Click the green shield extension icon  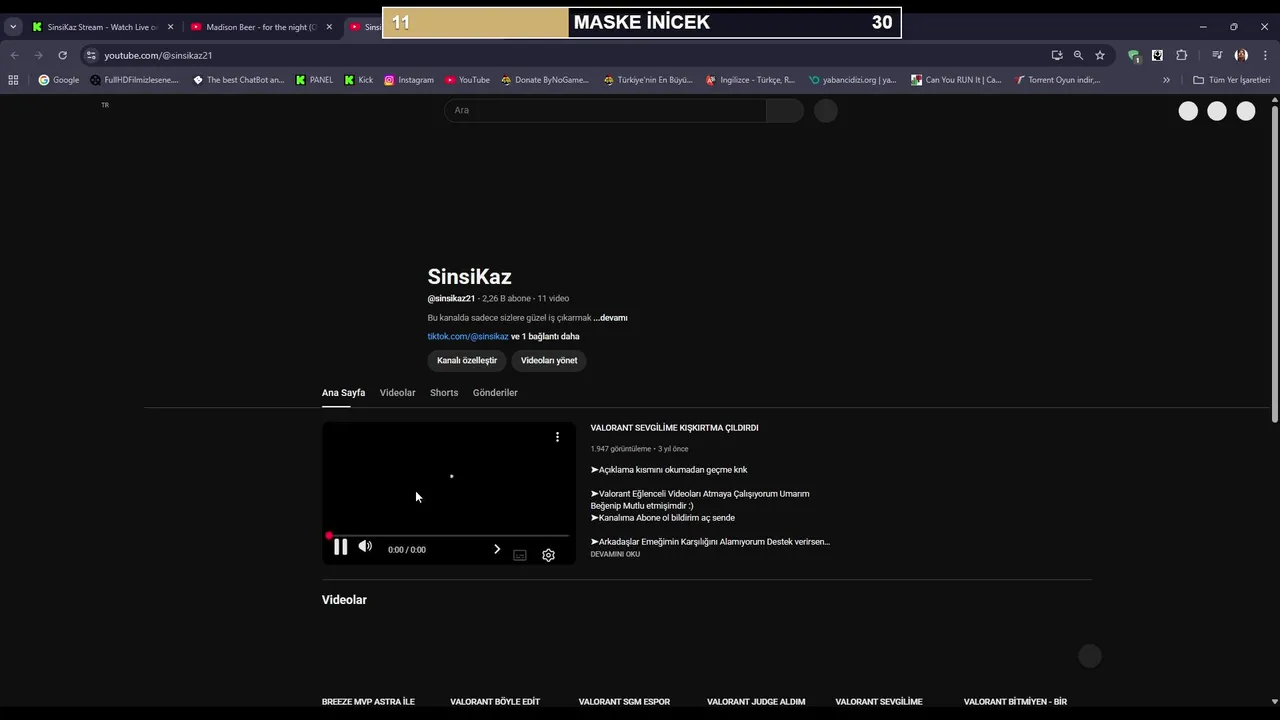point(1133,55)
